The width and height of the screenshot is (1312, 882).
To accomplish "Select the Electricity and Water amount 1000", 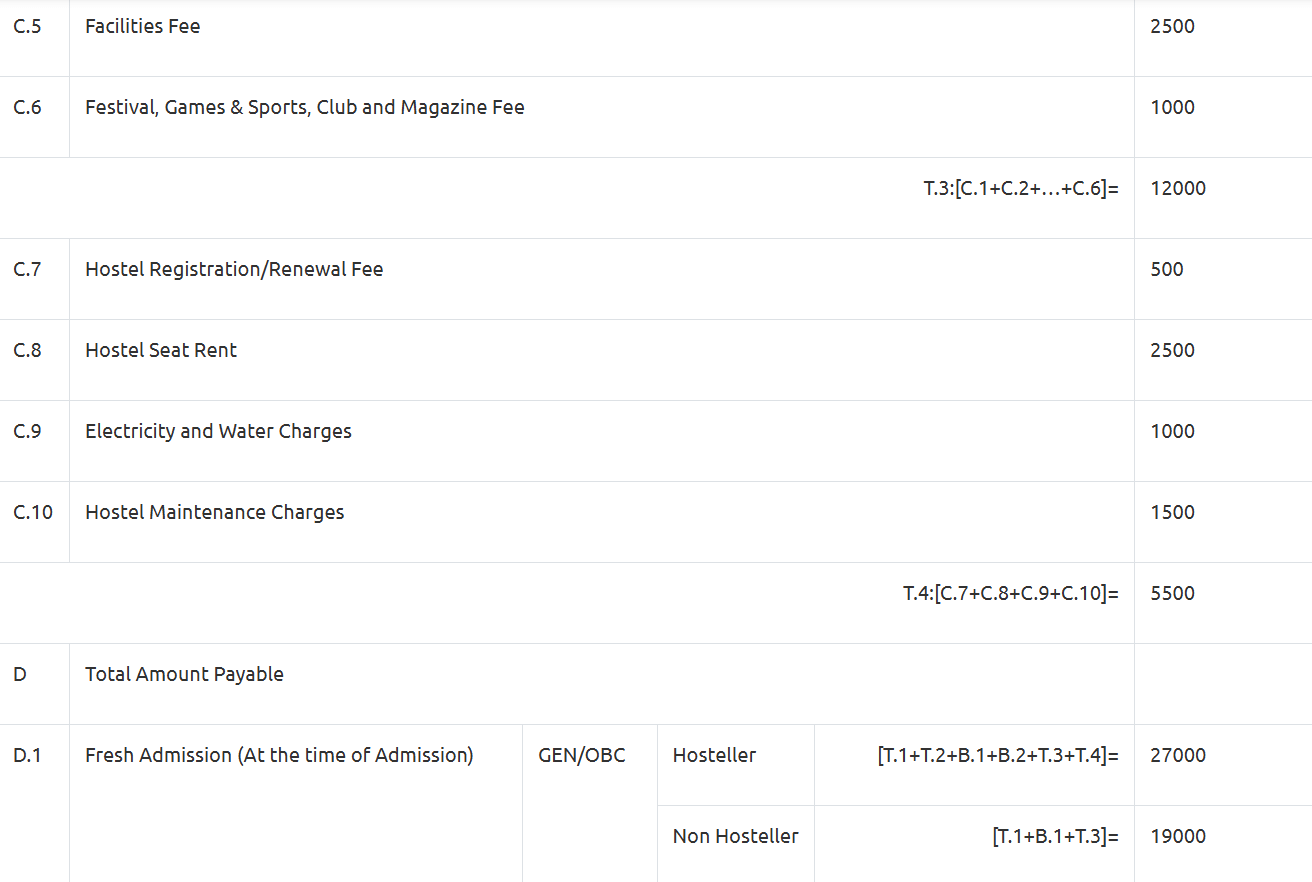I will pyautogui.click(x=1172, y=432).
